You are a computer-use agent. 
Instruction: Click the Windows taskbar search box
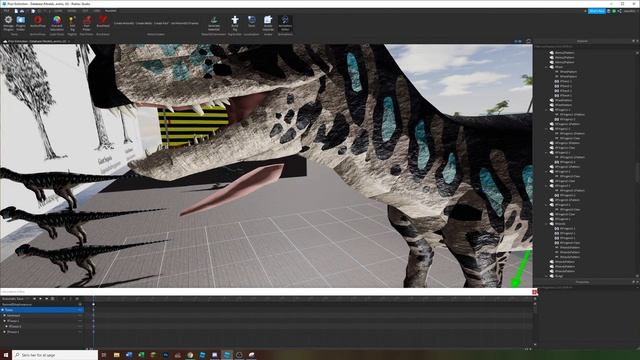point(55,355)
